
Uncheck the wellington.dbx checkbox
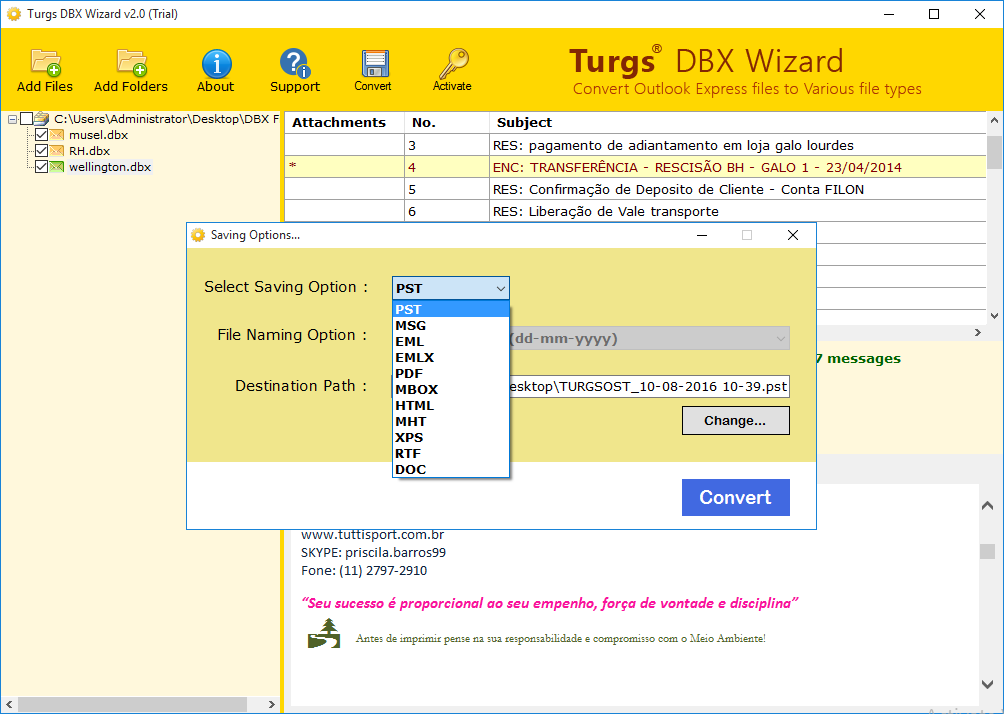point(42,166)
